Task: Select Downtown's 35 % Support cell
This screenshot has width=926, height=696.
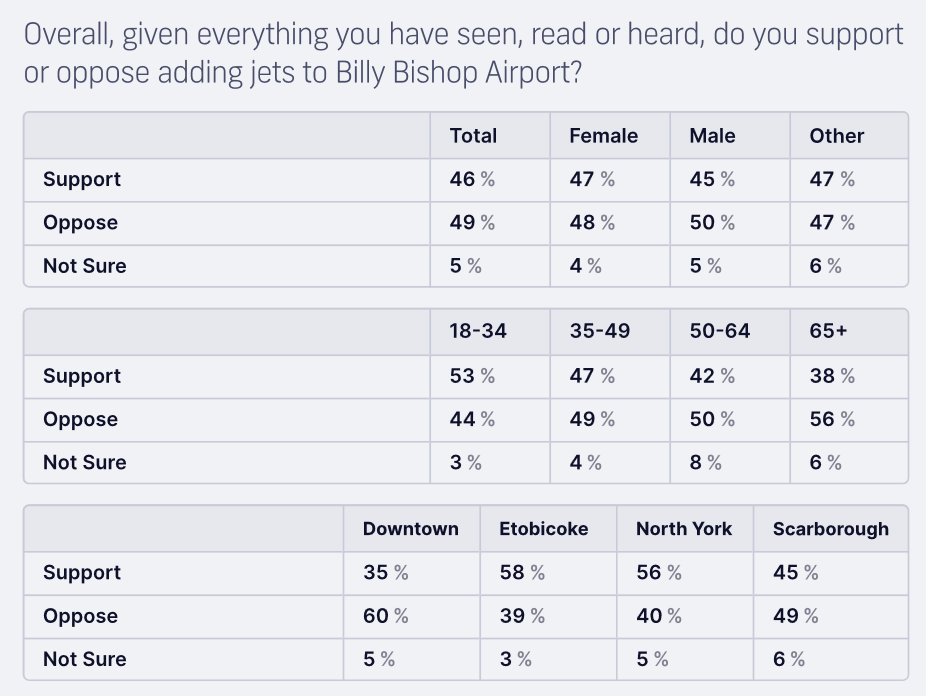Action: tap(385, 573)
